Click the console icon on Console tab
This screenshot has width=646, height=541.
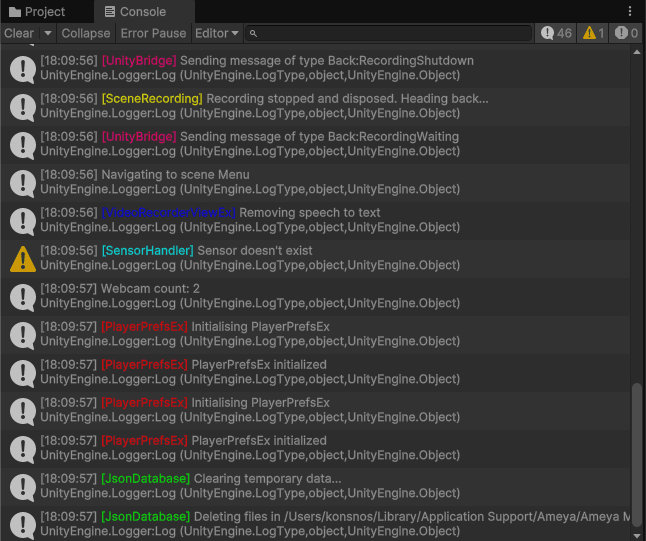coord(110,12)
